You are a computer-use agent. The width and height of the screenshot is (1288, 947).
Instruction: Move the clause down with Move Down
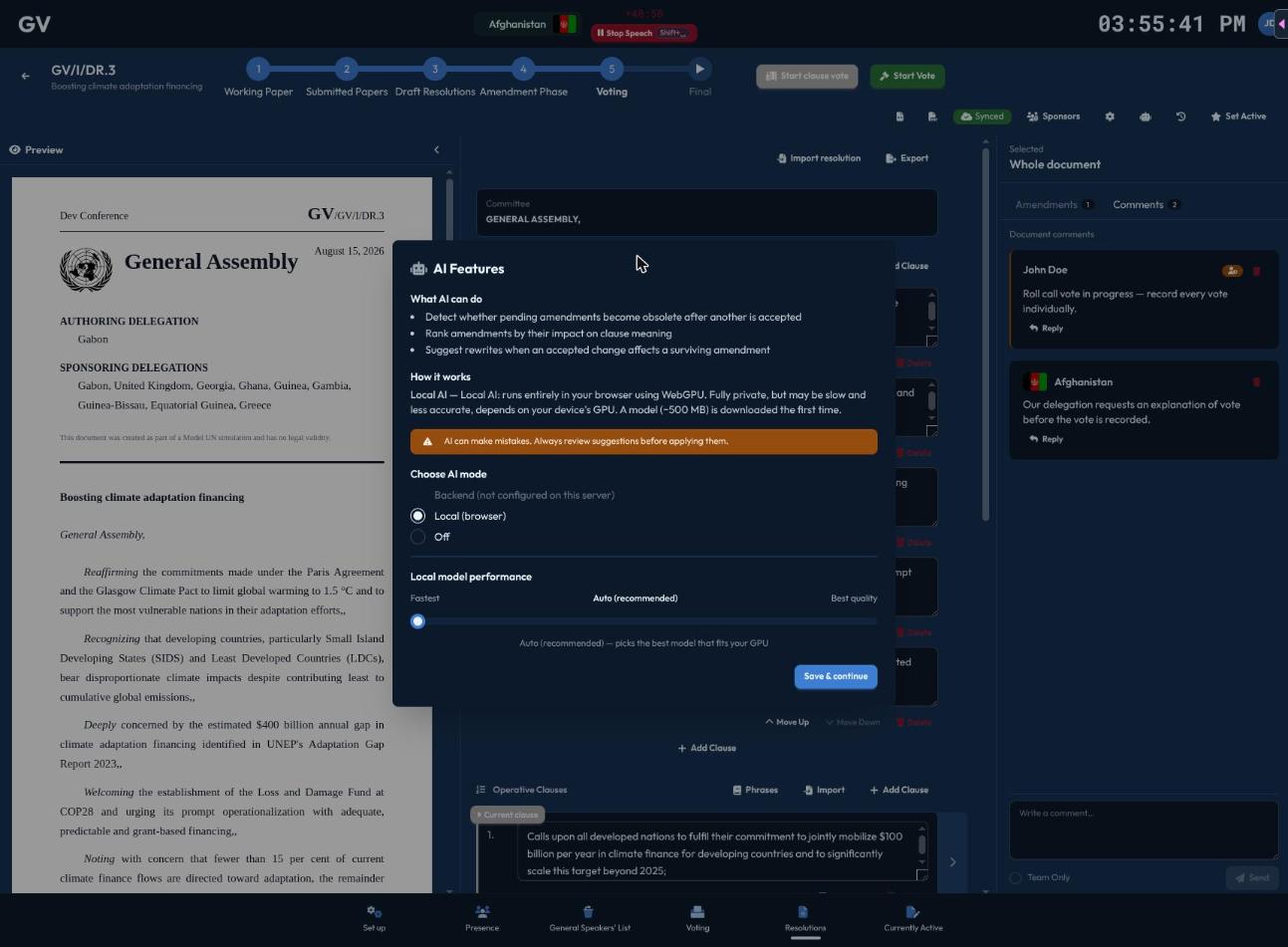(853, 722)
